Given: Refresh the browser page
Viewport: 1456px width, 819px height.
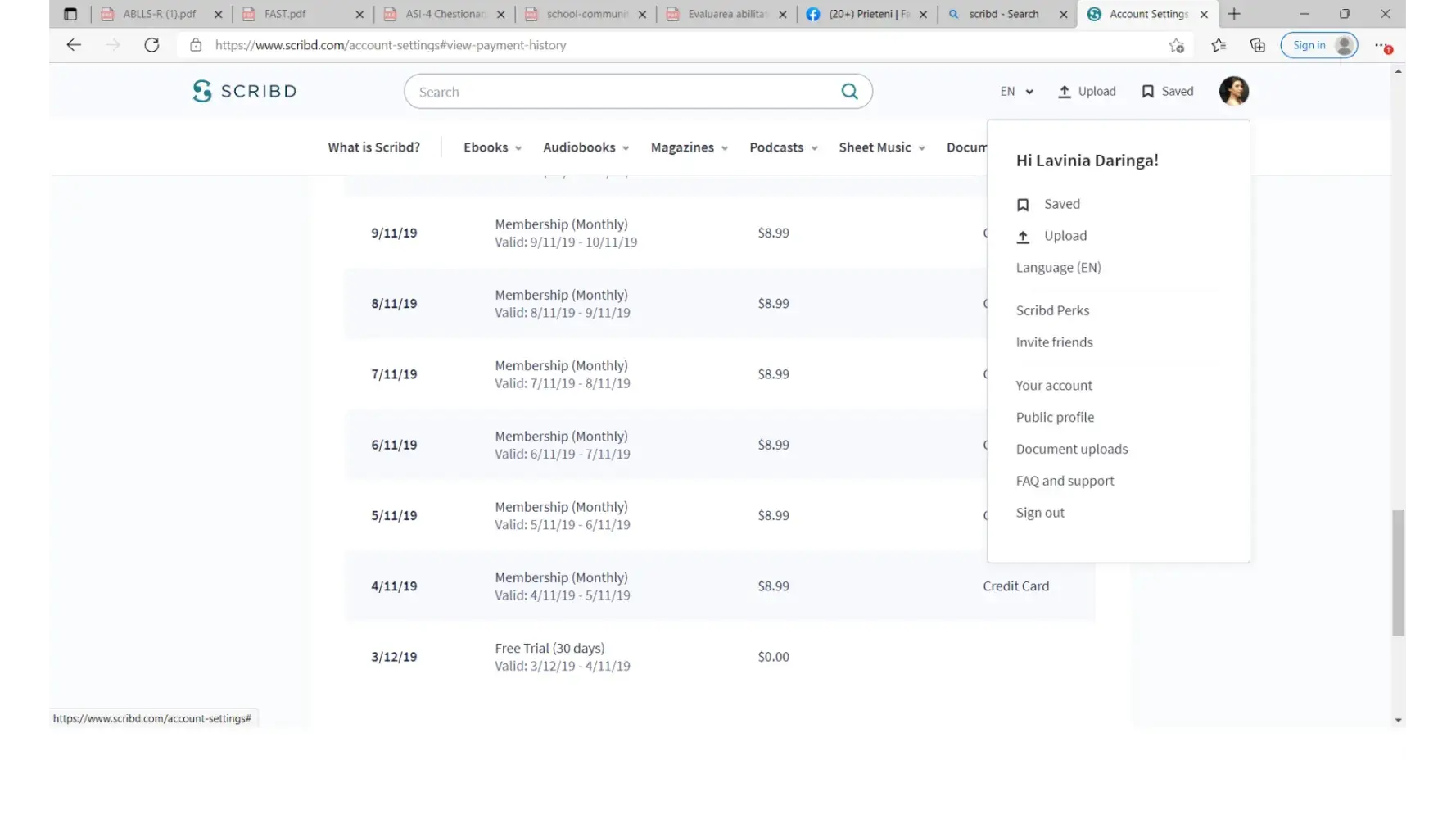Looking at the screenshot, I should [x=151, y=45].
